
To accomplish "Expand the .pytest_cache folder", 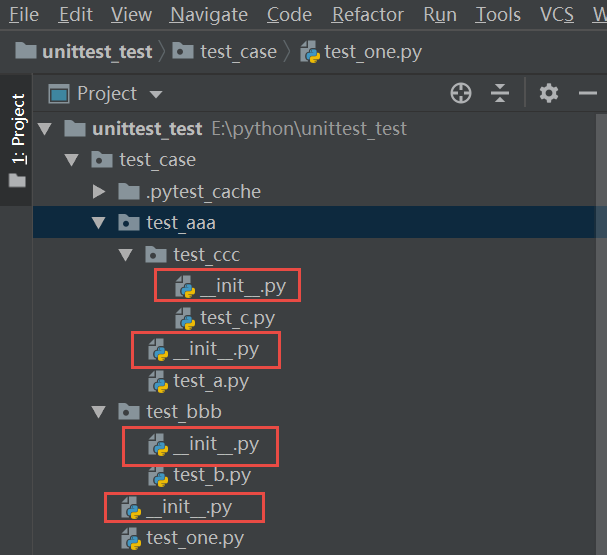I will pos(98,191).
